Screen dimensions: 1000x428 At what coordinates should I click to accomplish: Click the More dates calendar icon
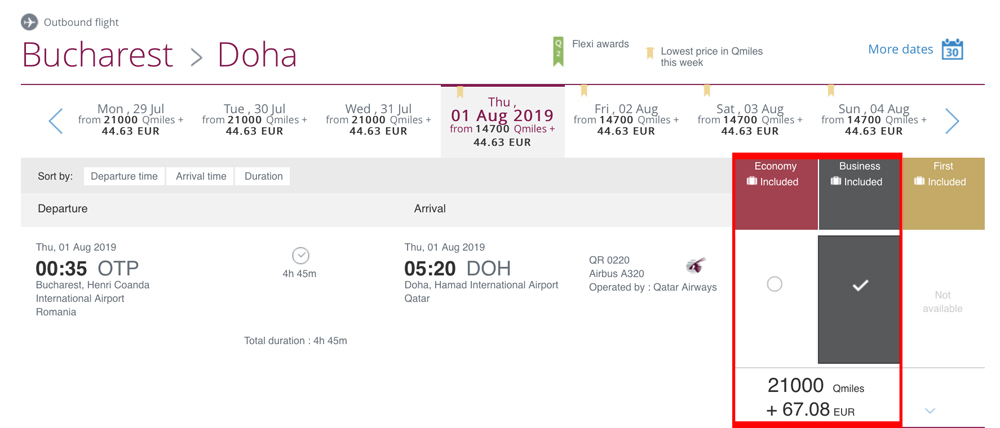tap(952, 49)
